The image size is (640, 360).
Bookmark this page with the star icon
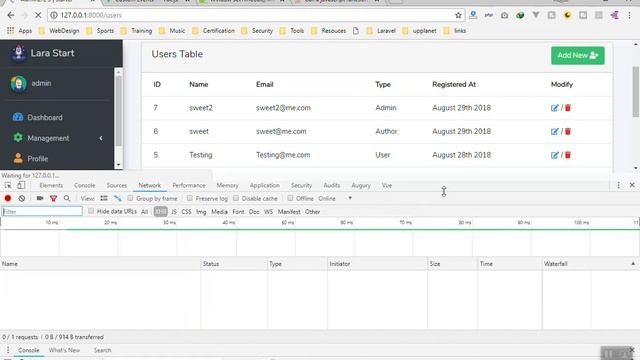coord(458,15)
